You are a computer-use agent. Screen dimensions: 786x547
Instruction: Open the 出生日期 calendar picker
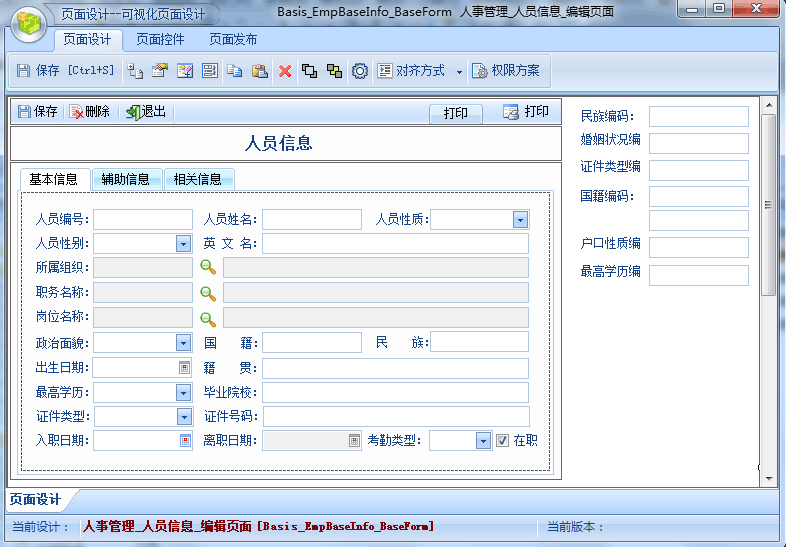[x=184, y=368]
